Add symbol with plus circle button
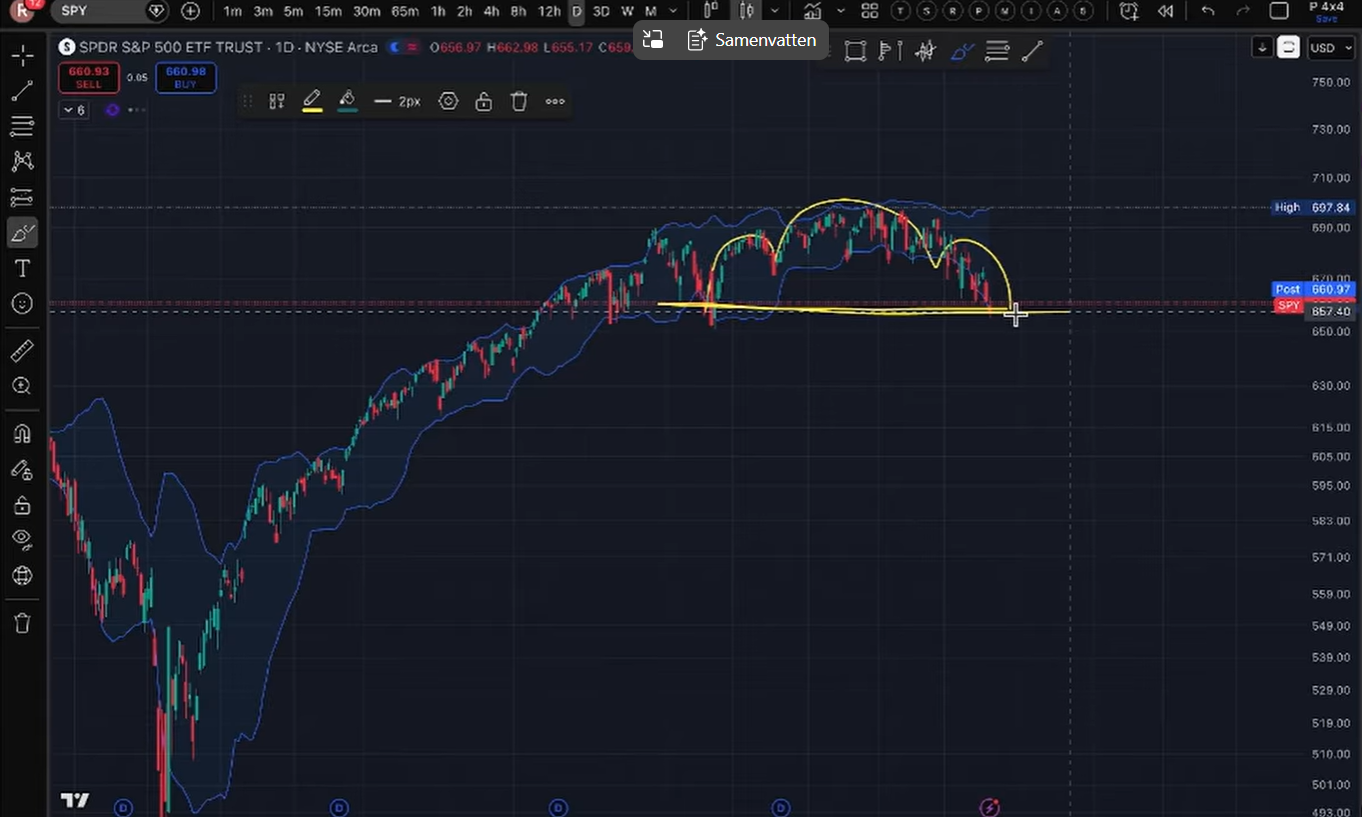Viewport: 1362px width, 817px height. (190, 11)
